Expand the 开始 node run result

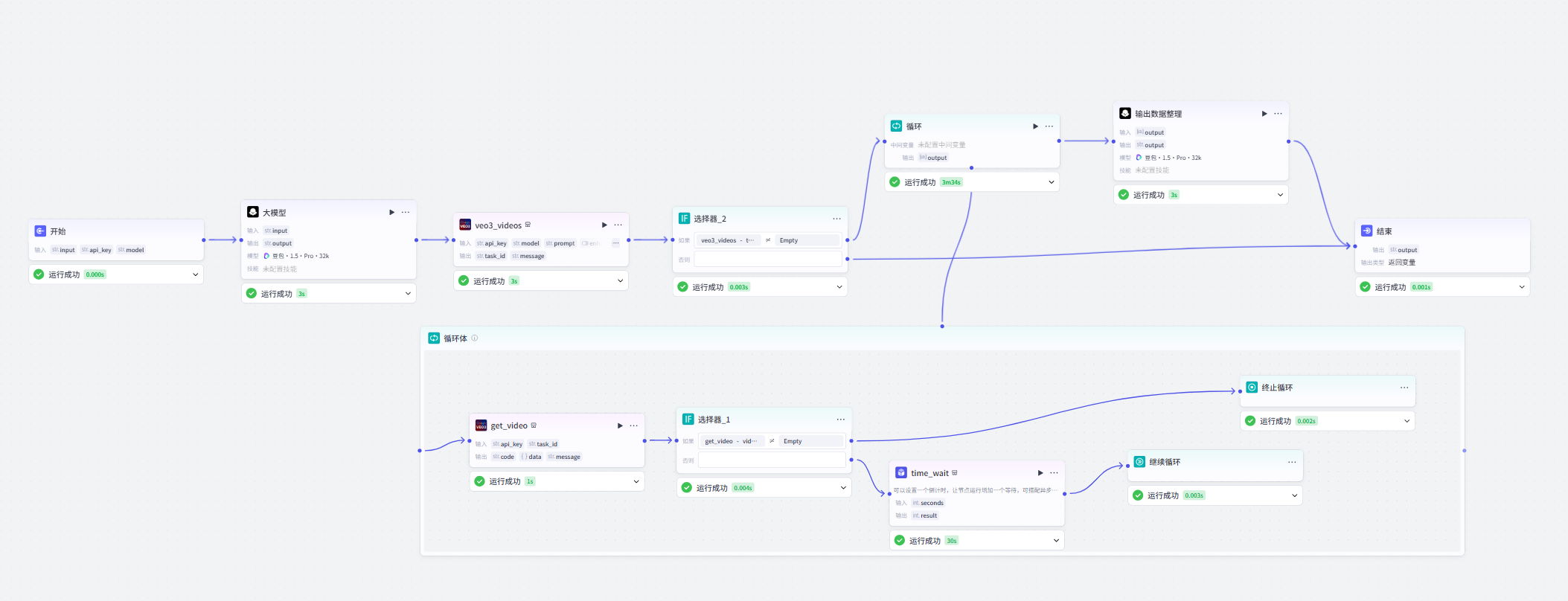pyautogui.click(x=196, y=274)
